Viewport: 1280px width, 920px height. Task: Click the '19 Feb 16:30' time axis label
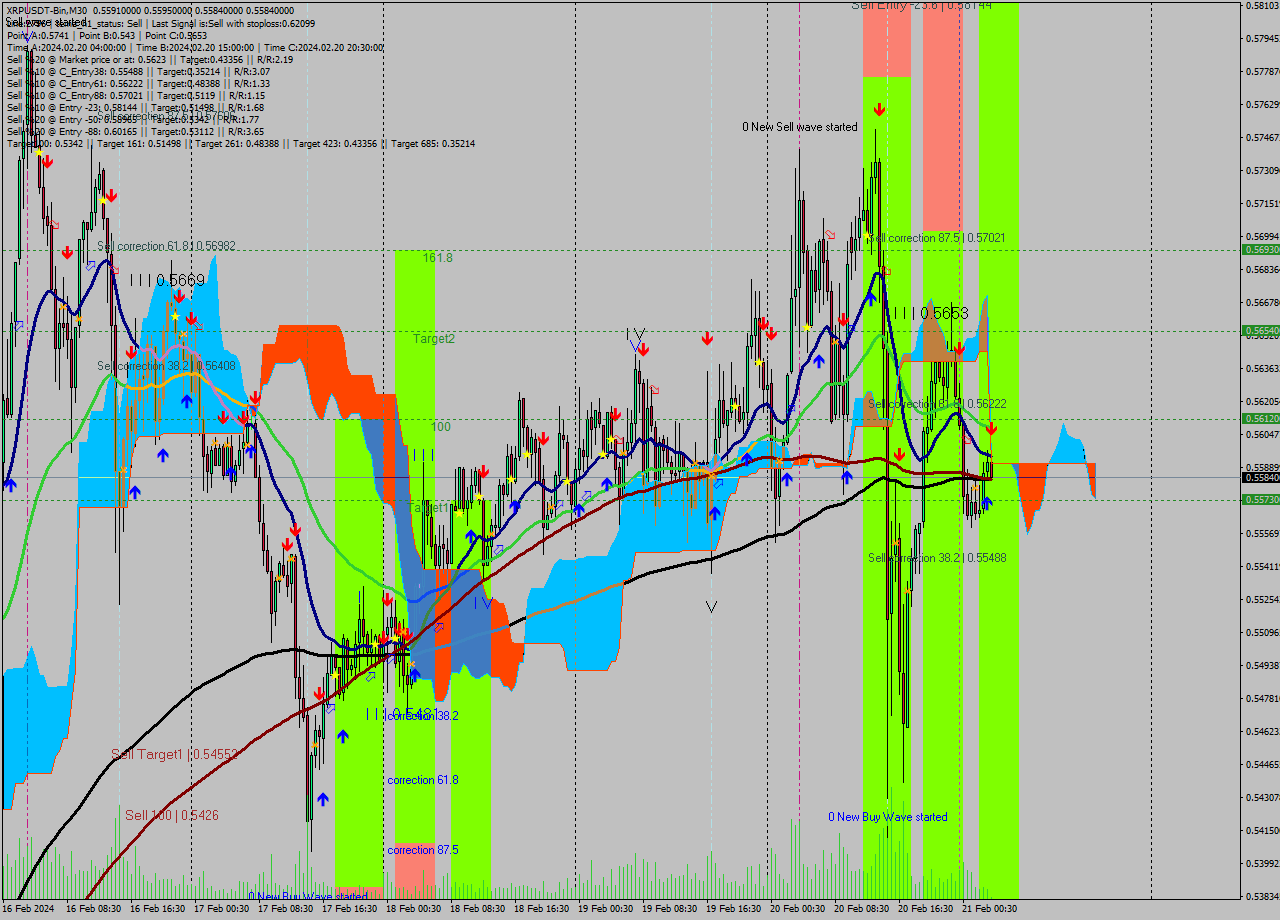[x=733, y=909]
